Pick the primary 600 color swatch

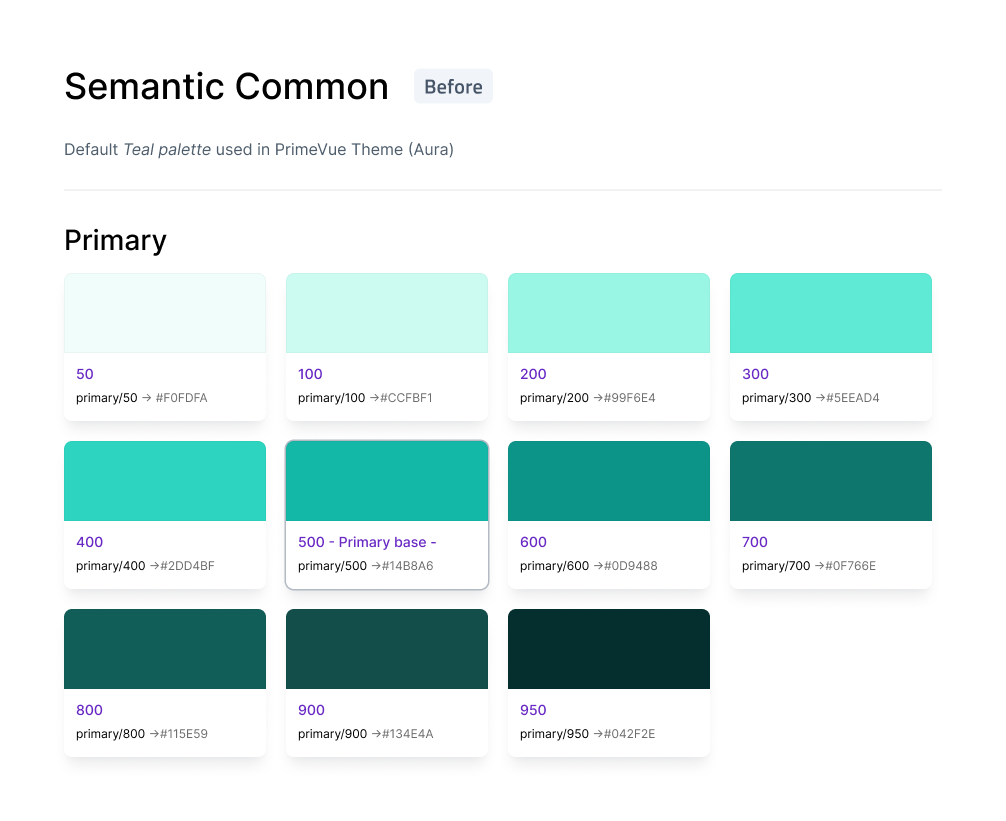click(x=609, y=481)
